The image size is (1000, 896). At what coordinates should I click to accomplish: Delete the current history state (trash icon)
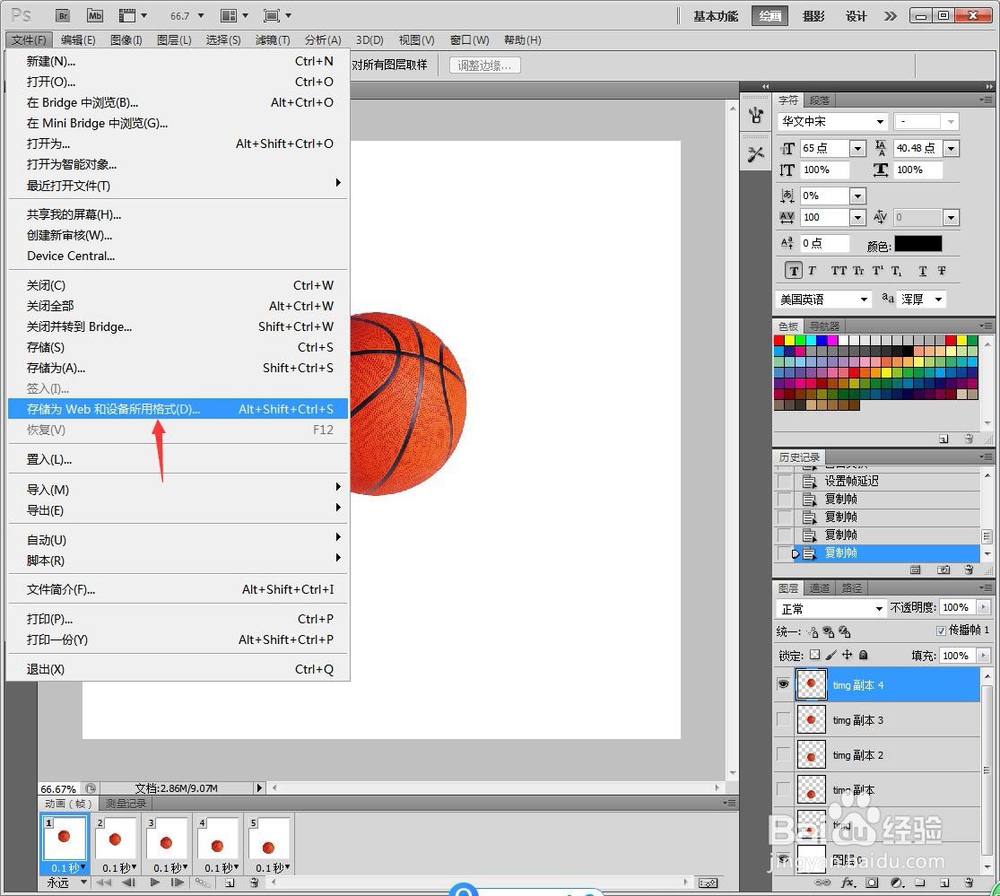(969, 569)
